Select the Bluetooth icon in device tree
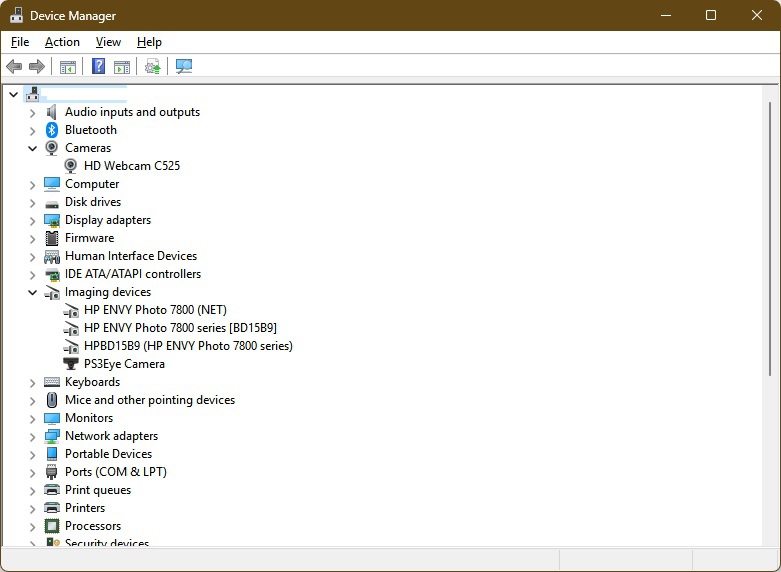The height and width of the screenshot is (572, 781). [x=52, y=130]
